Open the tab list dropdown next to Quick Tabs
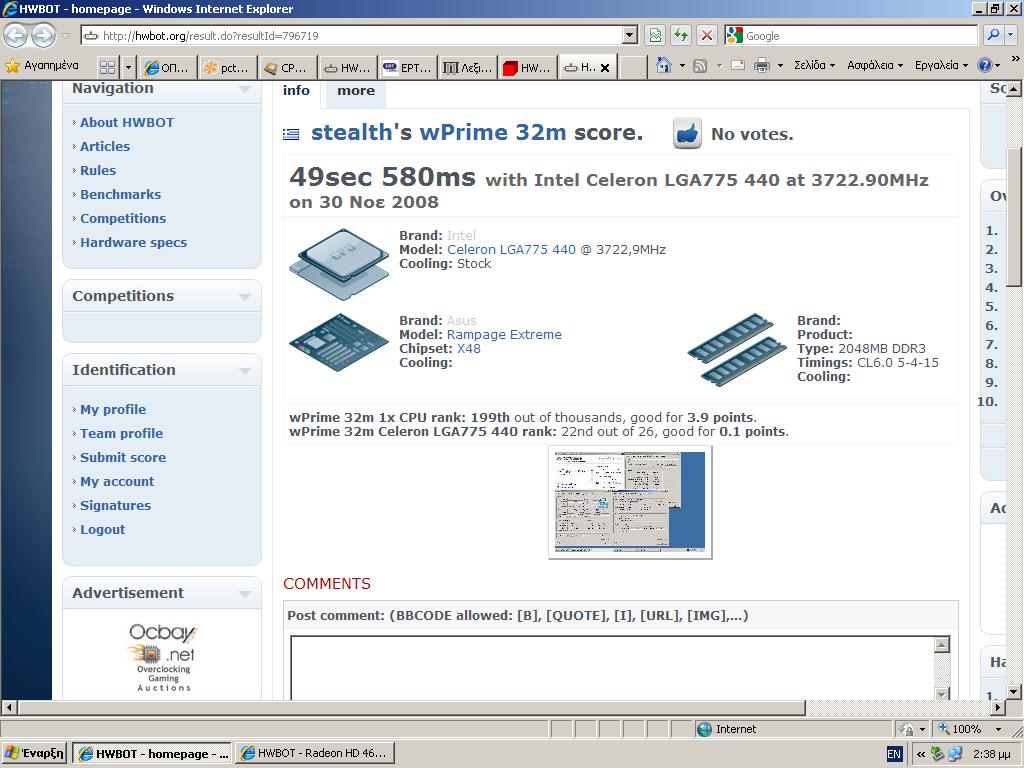This screenshot has height=768, width=1024. tap(128, 67)
